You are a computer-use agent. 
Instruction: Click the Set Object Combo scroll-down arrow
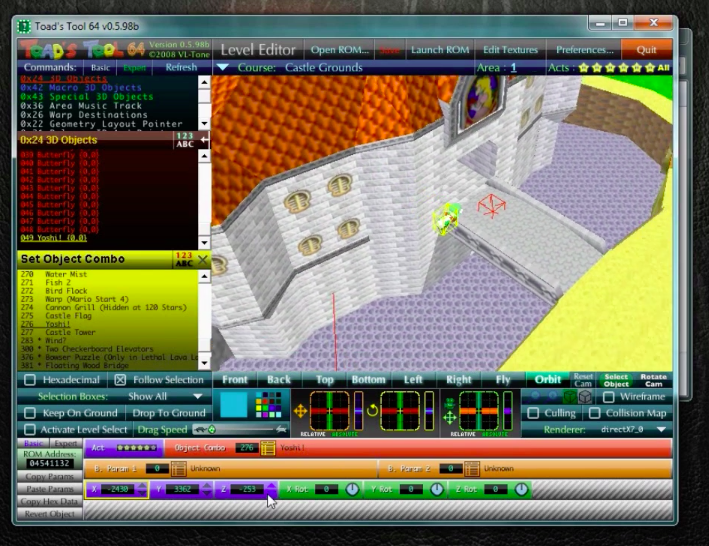pyautogui.click(x=204, y=363)
